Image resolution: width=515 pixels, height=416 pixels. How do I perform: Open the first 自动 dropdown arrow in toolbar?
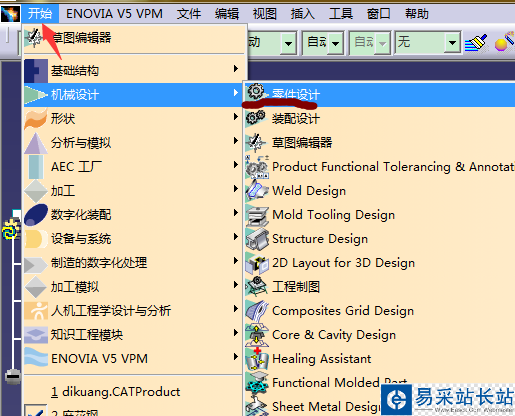(x=335, y=43)
